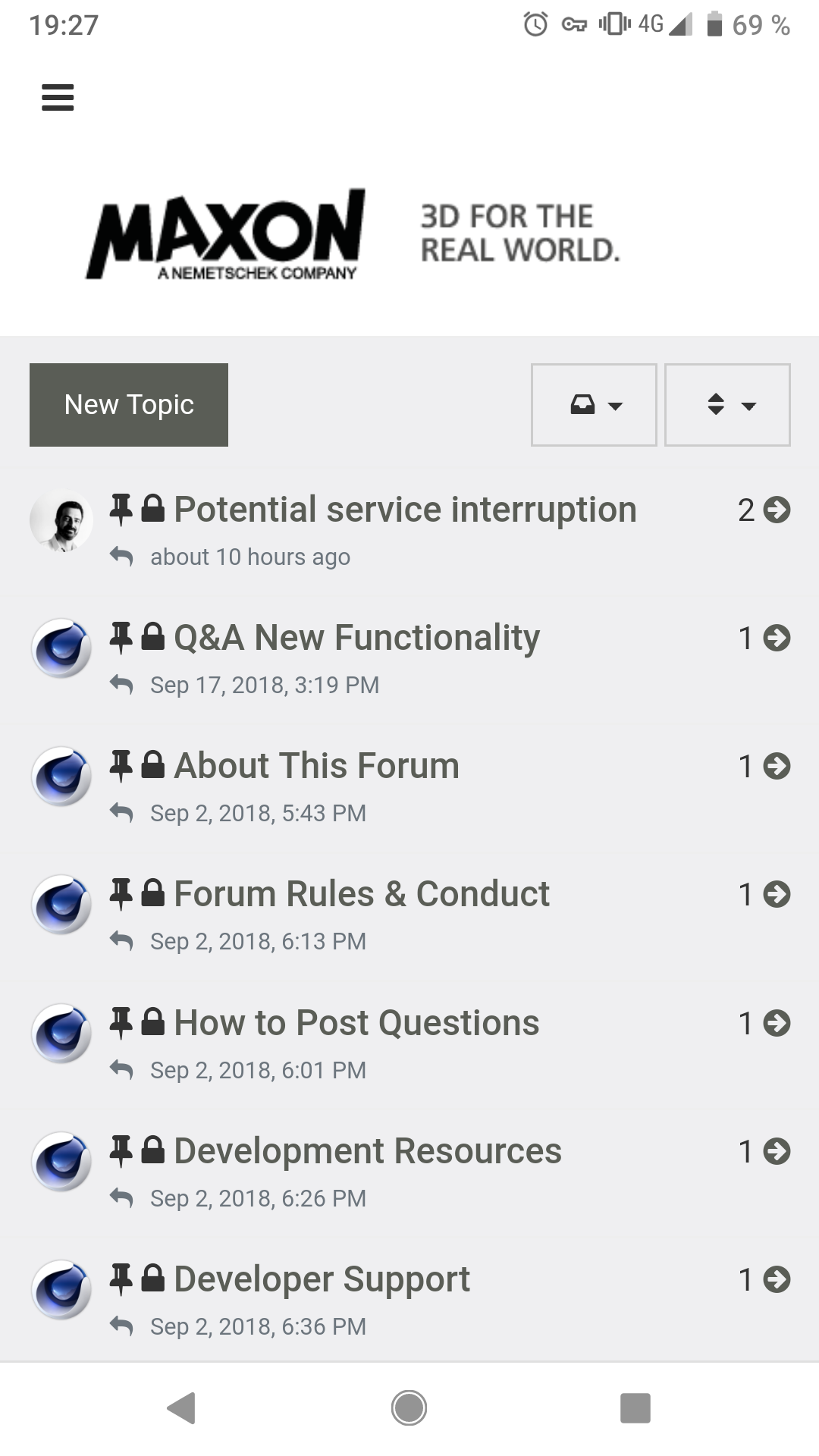Go to latest post in About This Forum
Screen dimensions: 819x1456
coord(777,766)
